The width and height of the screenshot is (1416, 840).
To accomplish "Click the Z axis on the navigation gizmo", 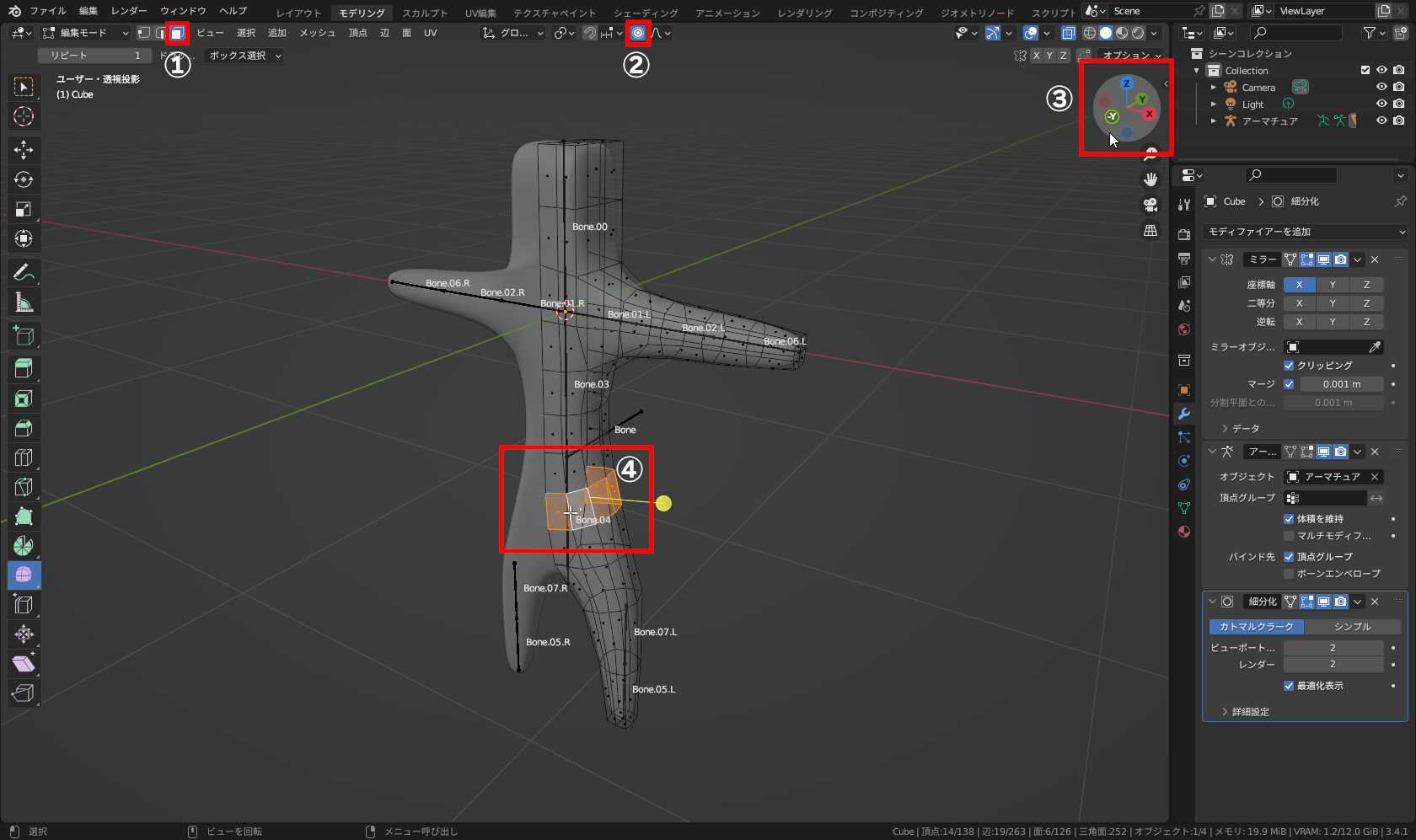I will pos(1126,83).
